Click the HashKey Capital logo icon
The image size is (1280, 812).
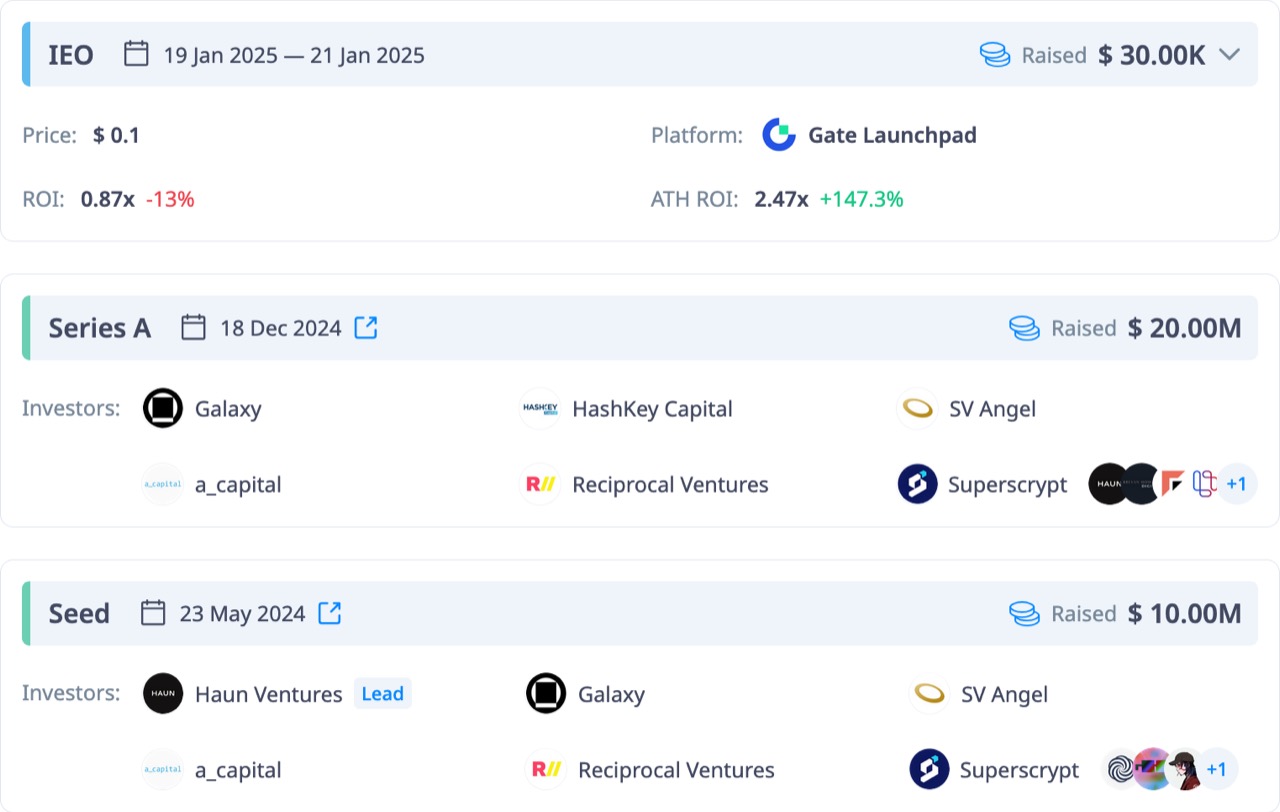point(540,408)
